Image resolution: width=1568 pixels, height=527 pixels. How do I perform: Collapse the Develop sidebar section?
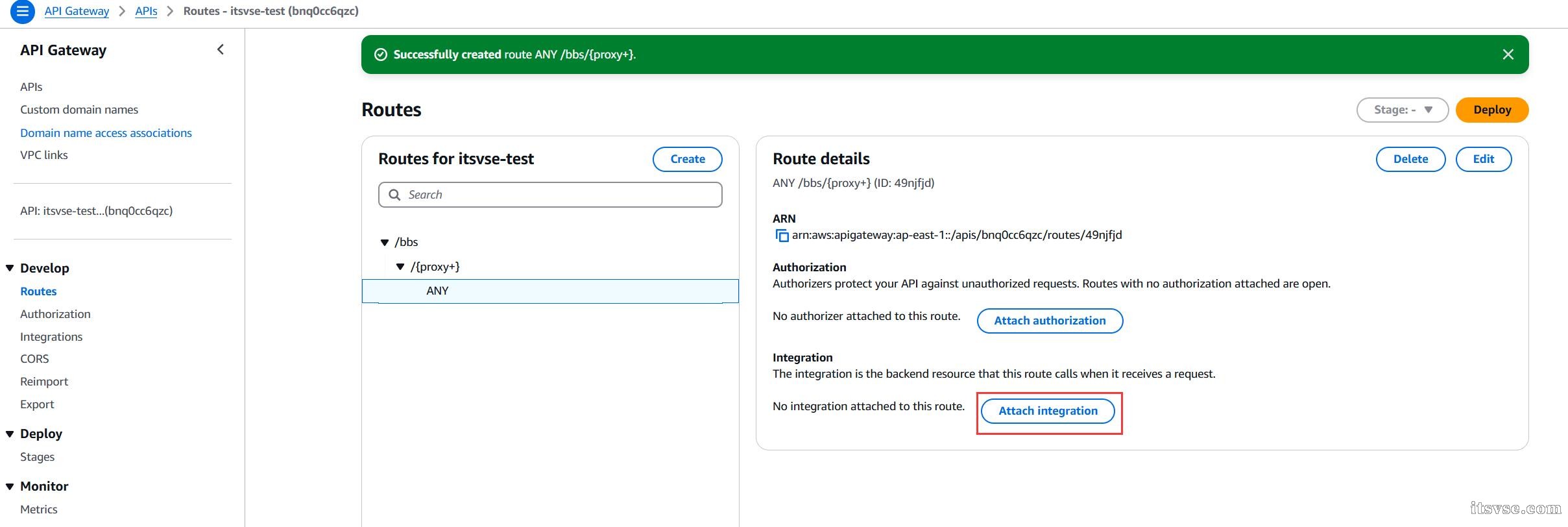pyautogui.click(x=10, y=268)
